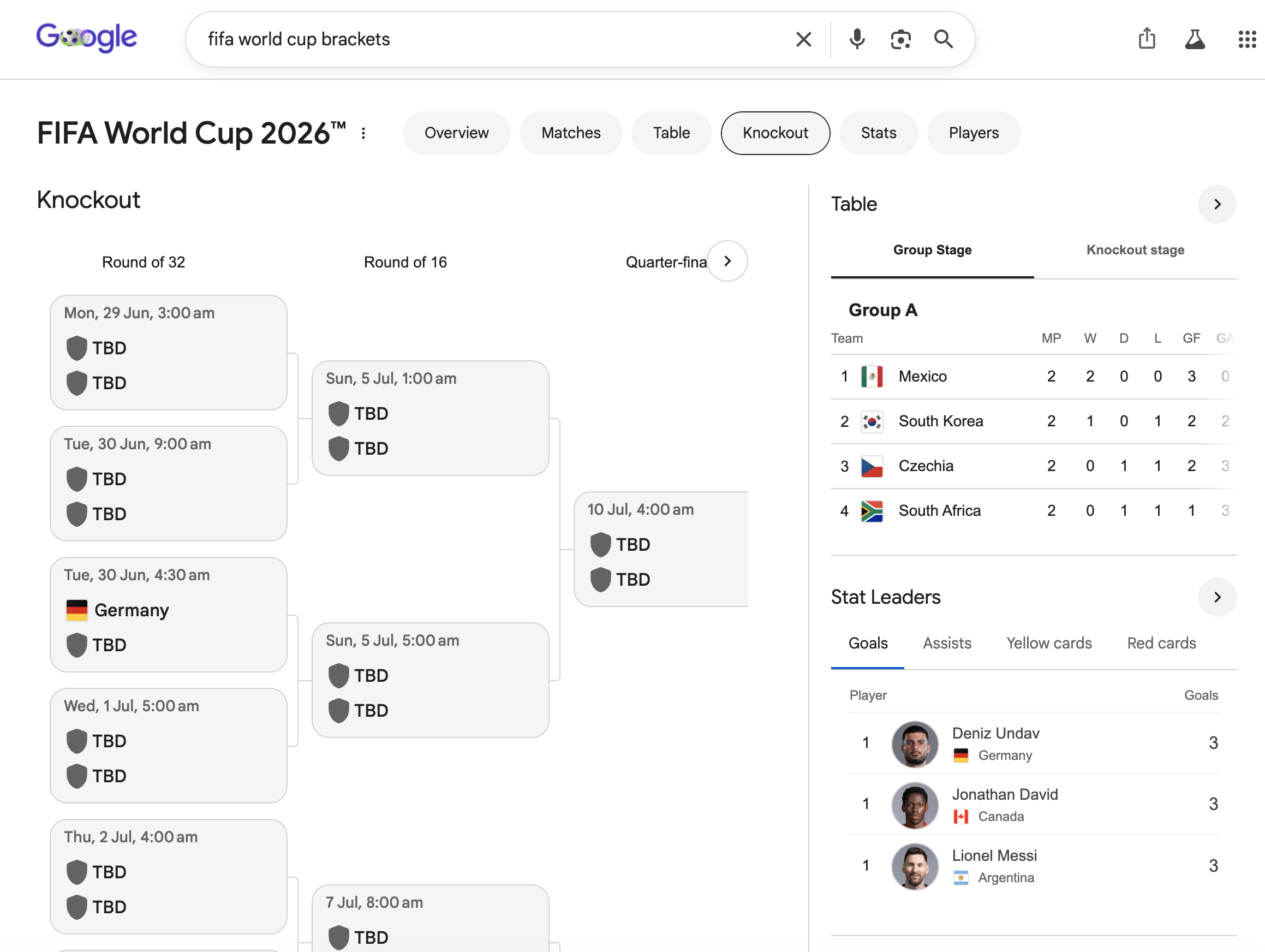Switch to Yellow cards tab

tap(1049, 643)
